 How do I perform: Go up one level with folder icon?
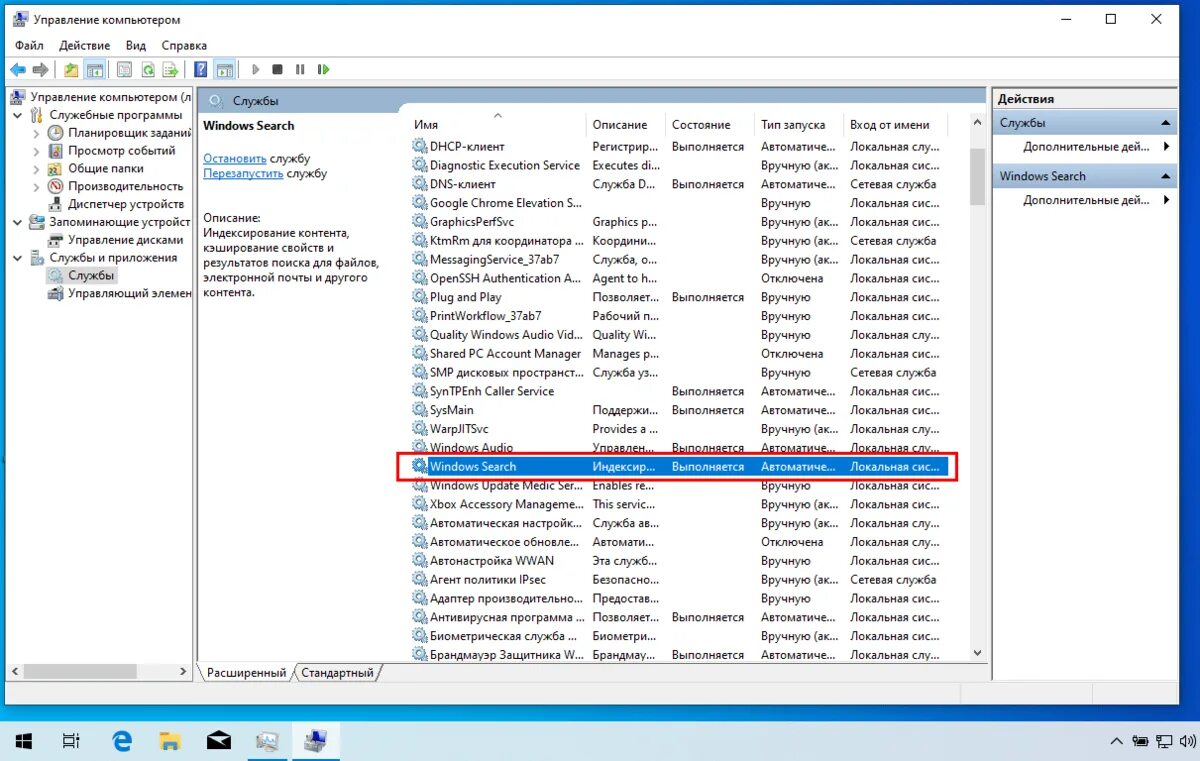pyautogui.click(x=71, y=70)
